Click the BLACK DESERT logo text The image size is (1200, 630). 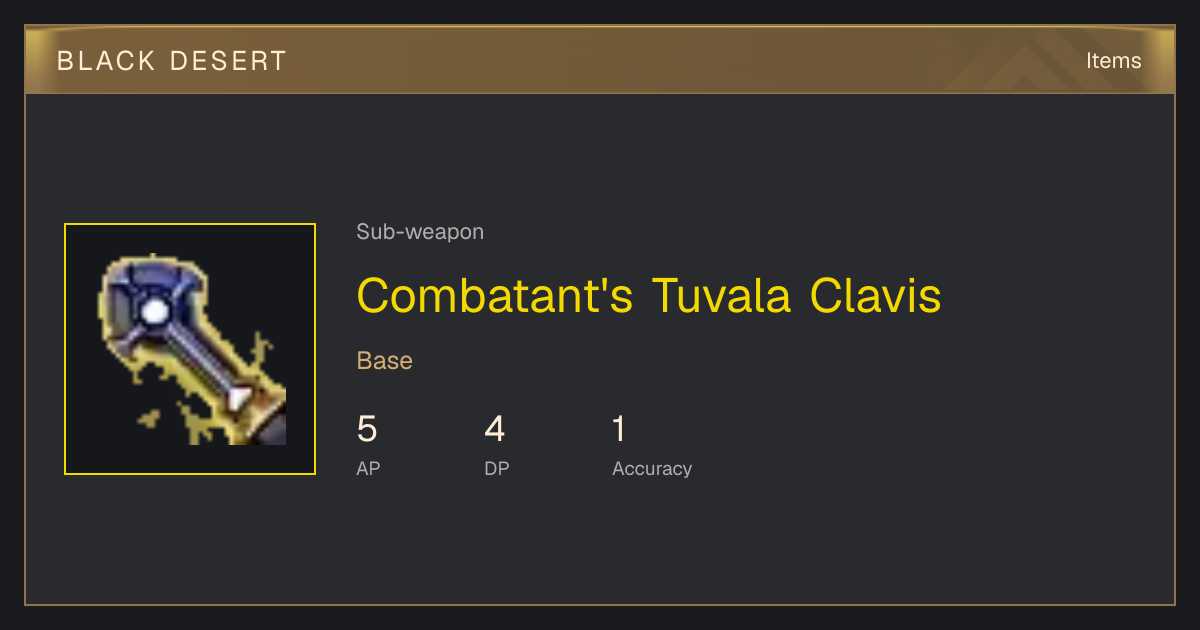[x=172, y=61]
